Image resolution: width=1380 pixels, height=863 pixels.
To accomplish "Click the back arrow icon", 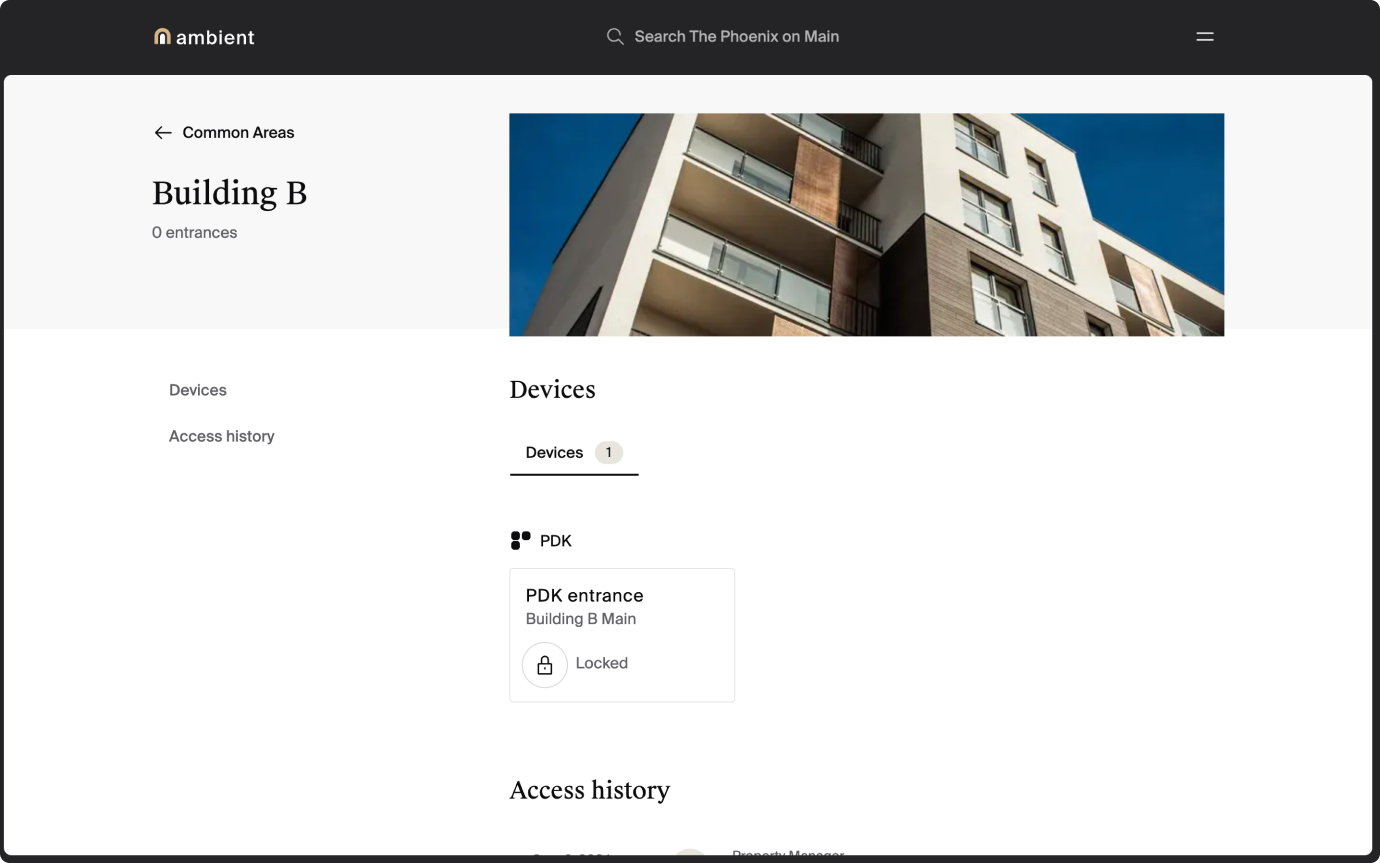I will [x=163, y=133].
